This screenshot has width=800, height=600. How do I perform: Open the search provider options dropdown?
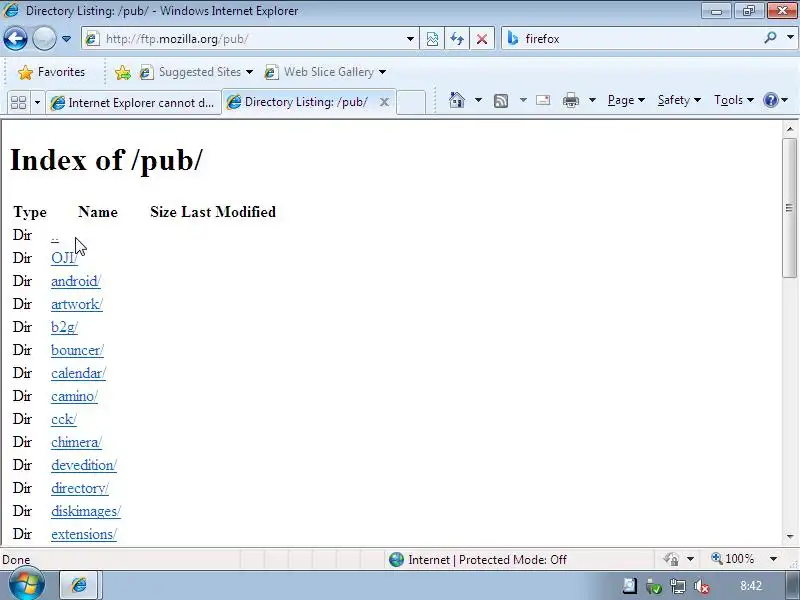click(790, 38)
